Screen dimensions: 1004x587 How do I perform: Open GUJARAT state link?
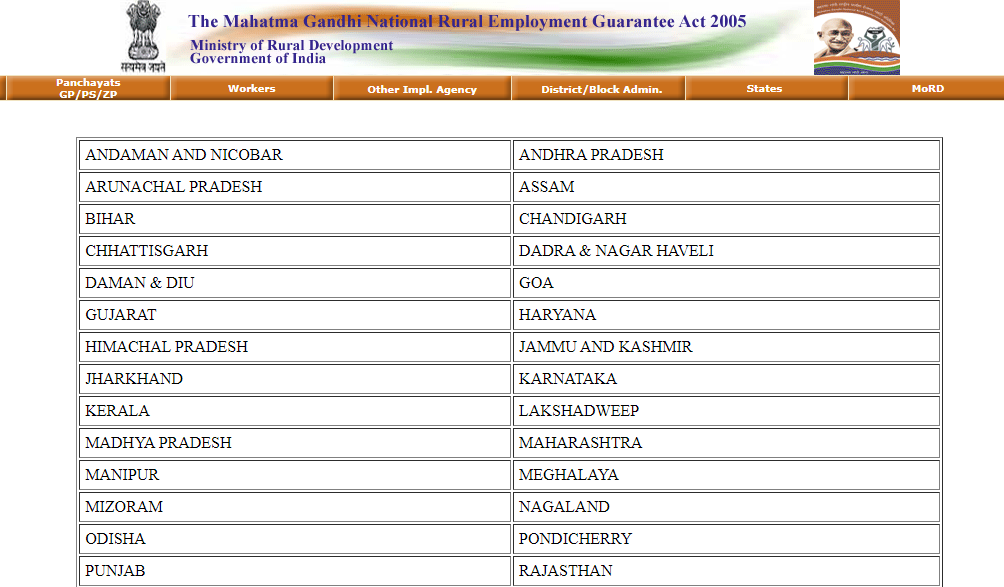(120, 315)
